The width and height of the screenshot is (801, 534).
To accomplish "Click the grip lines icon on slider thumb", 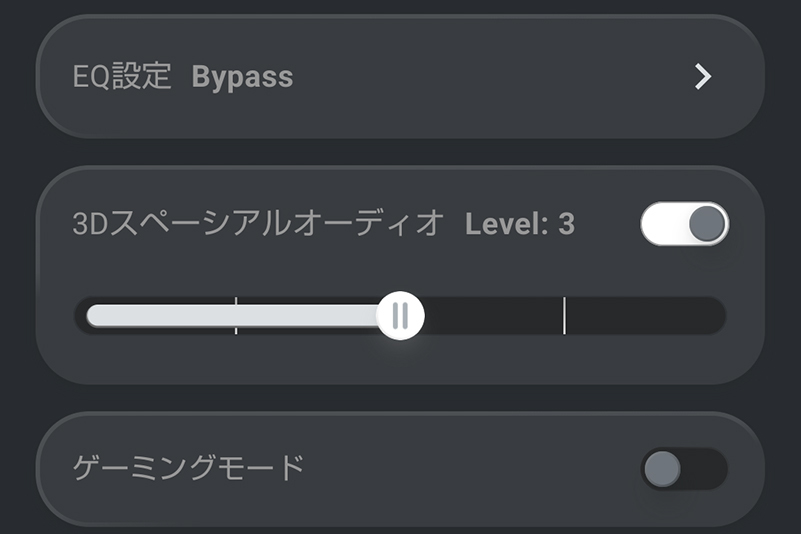I will [400, 316].
